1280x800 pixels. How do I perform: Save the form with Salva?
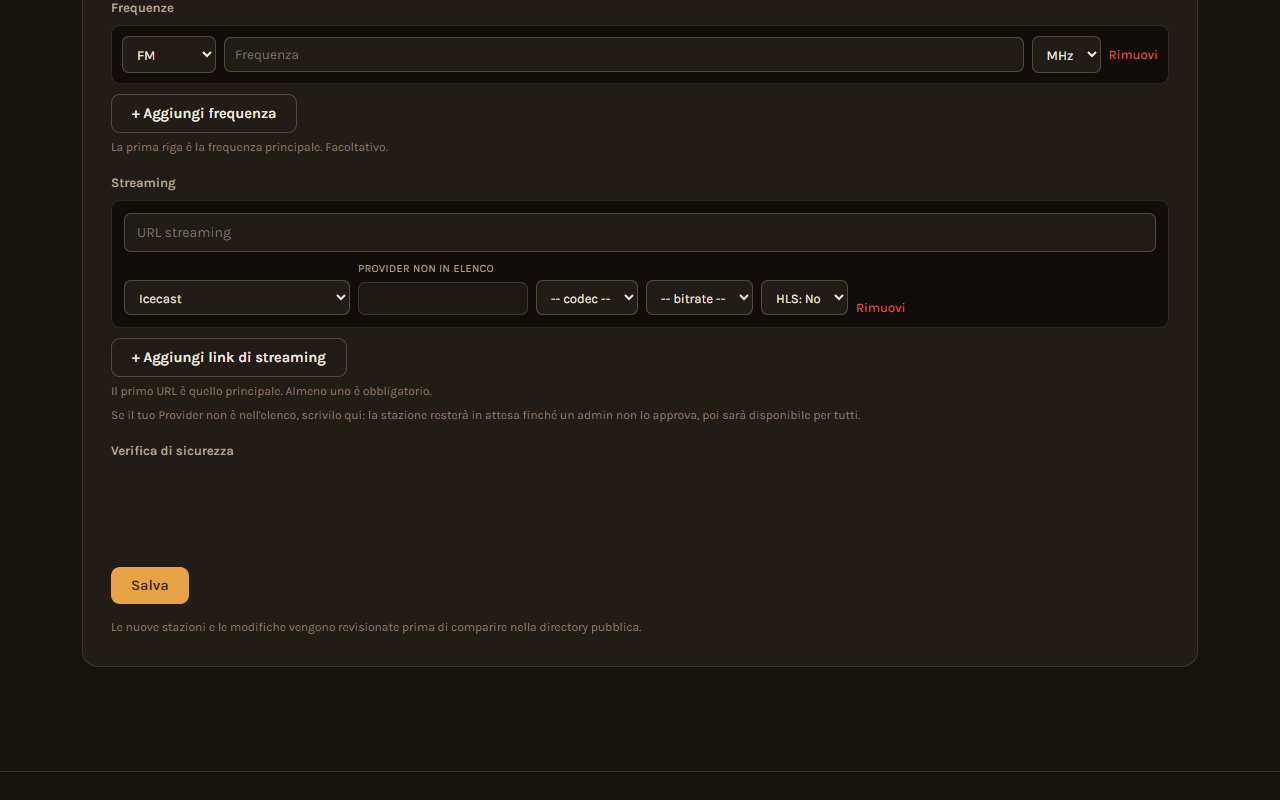(x=150, y=585)
